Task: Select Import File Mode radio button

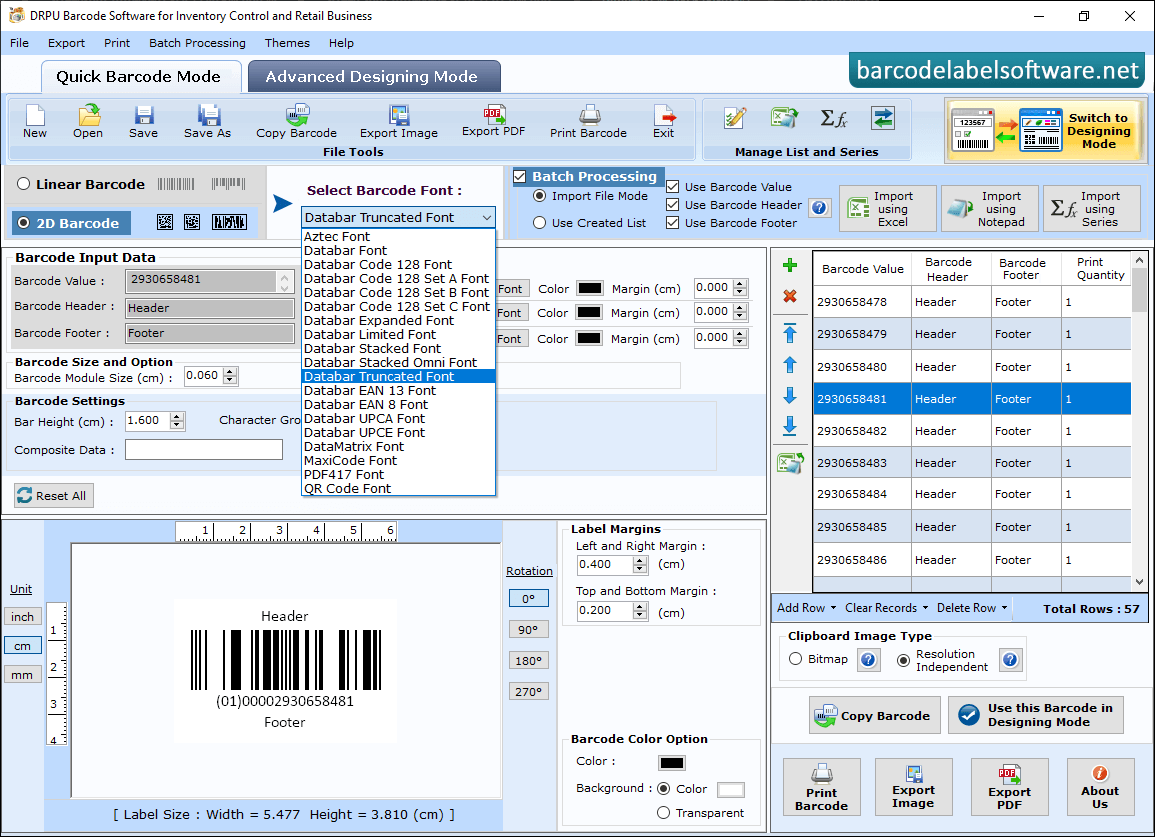Action: coord(539,196)
